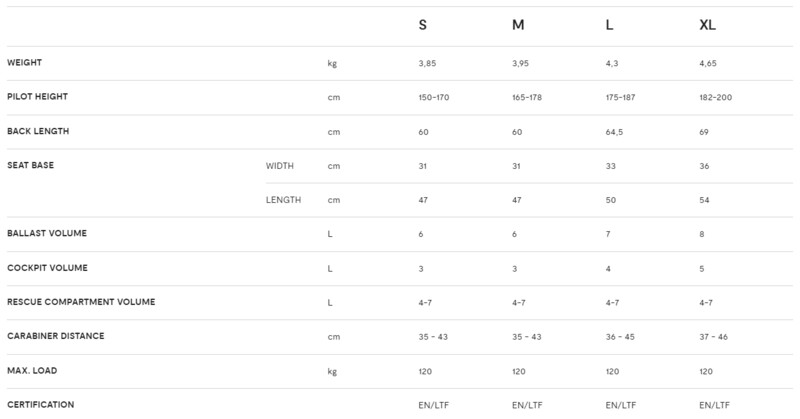800x419 pixels.
Task: Click the WEIGHT row label
Action: click(24, 62)
